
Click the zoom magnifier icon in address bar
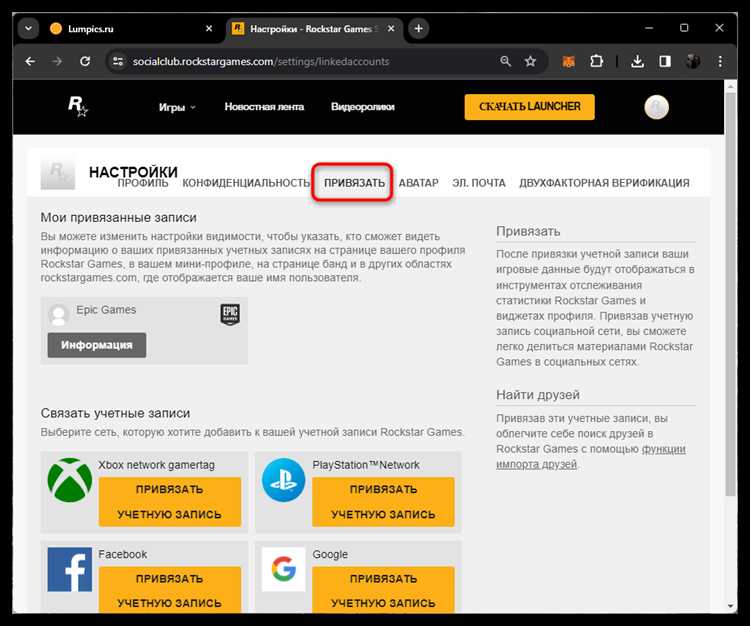tap(506, 61)
